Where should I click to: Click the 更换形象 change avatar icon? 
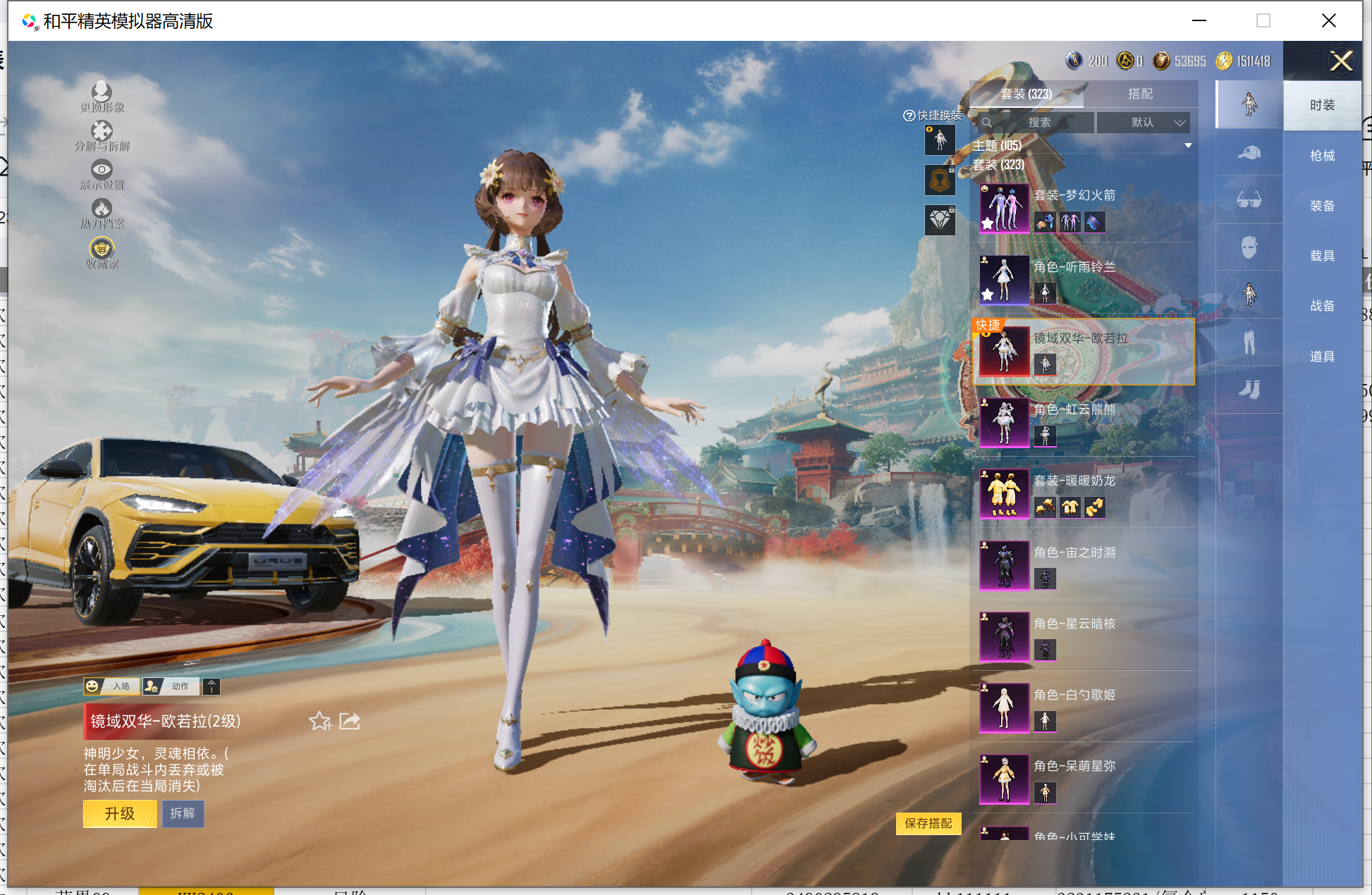tap(102, 93)
